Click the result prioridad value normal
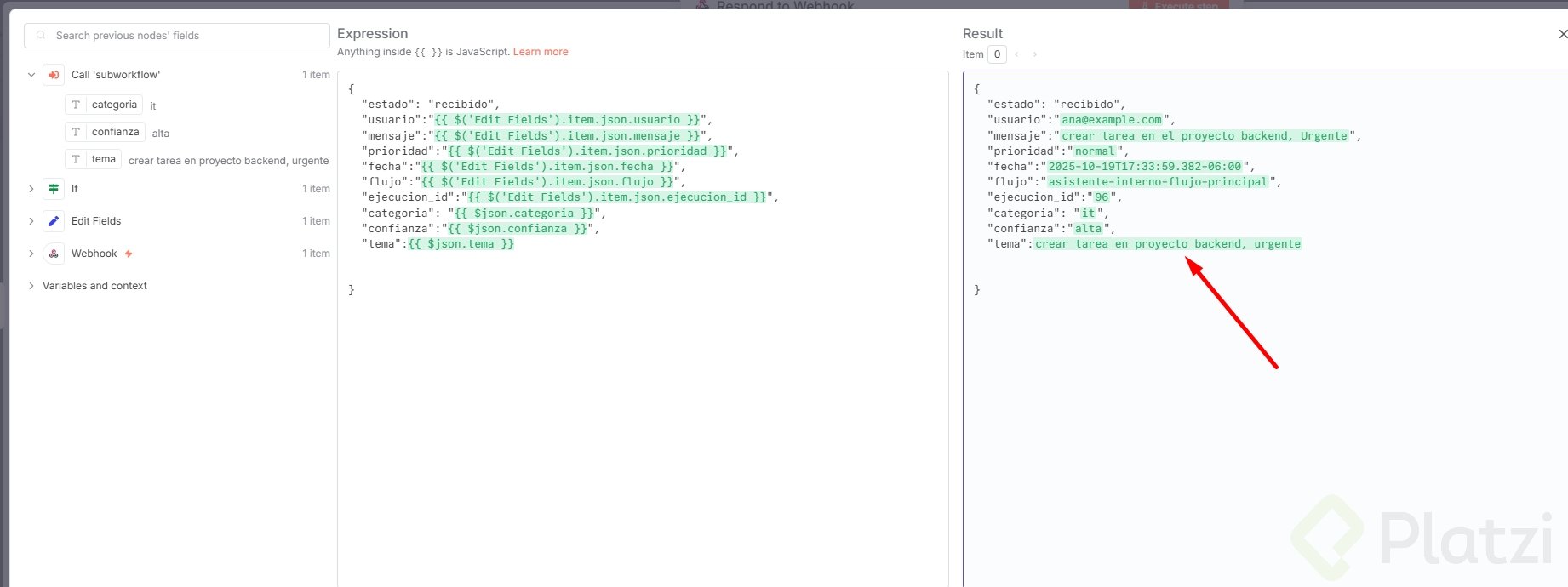This screenshot has width=1568, height=587. (x=1095, y=151)
